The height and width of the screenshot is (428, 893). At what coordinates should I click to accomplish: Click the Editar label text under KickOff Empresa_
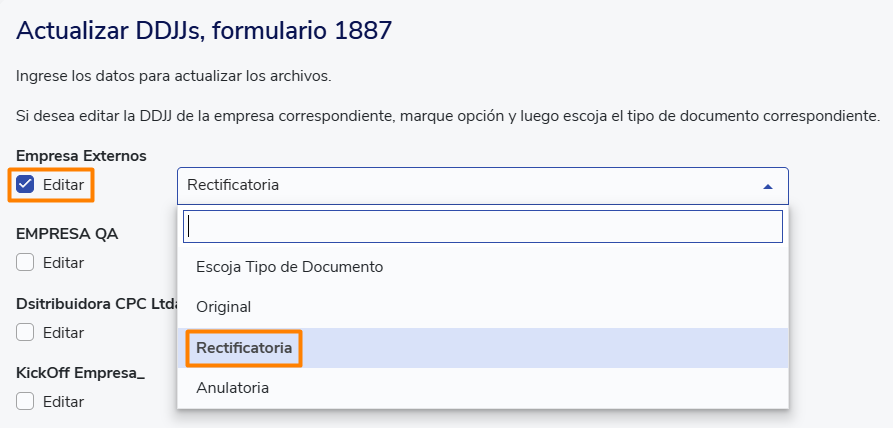coord(63,401)
